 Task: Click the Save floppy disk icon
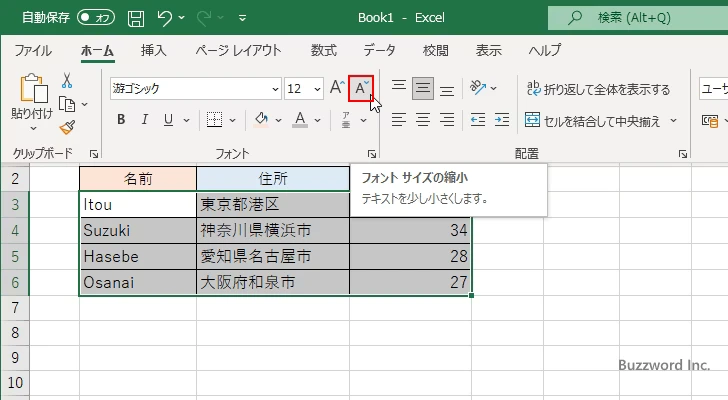click(136, 17)
